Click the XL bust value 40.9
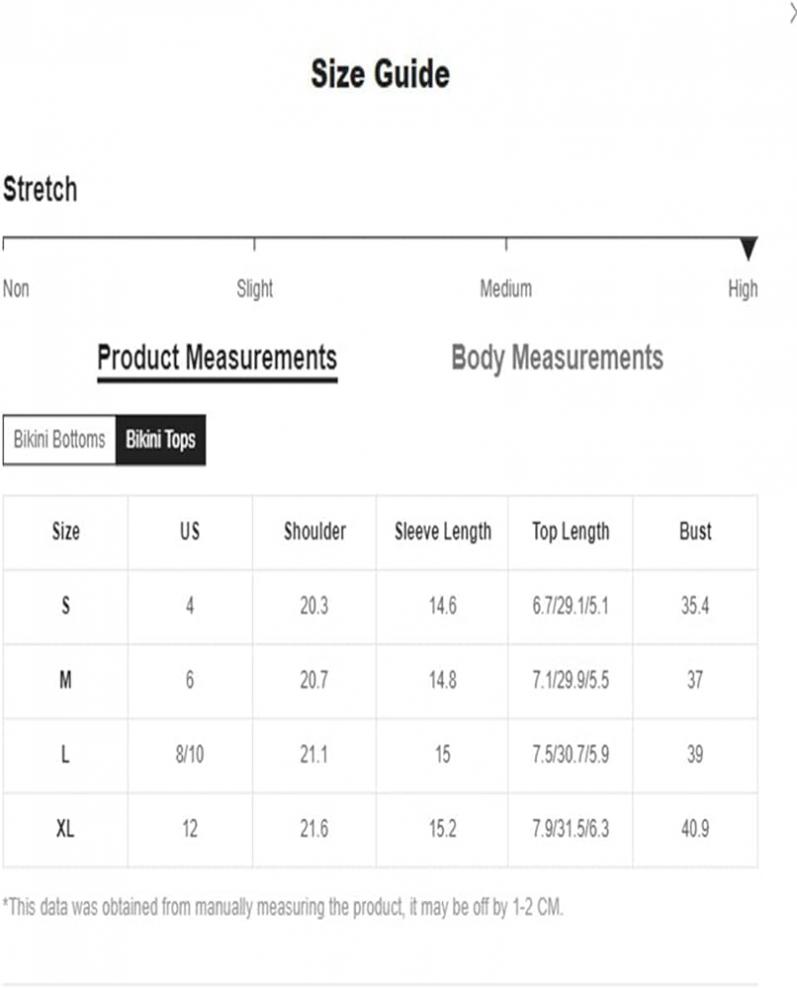 (x=695, y=828)
